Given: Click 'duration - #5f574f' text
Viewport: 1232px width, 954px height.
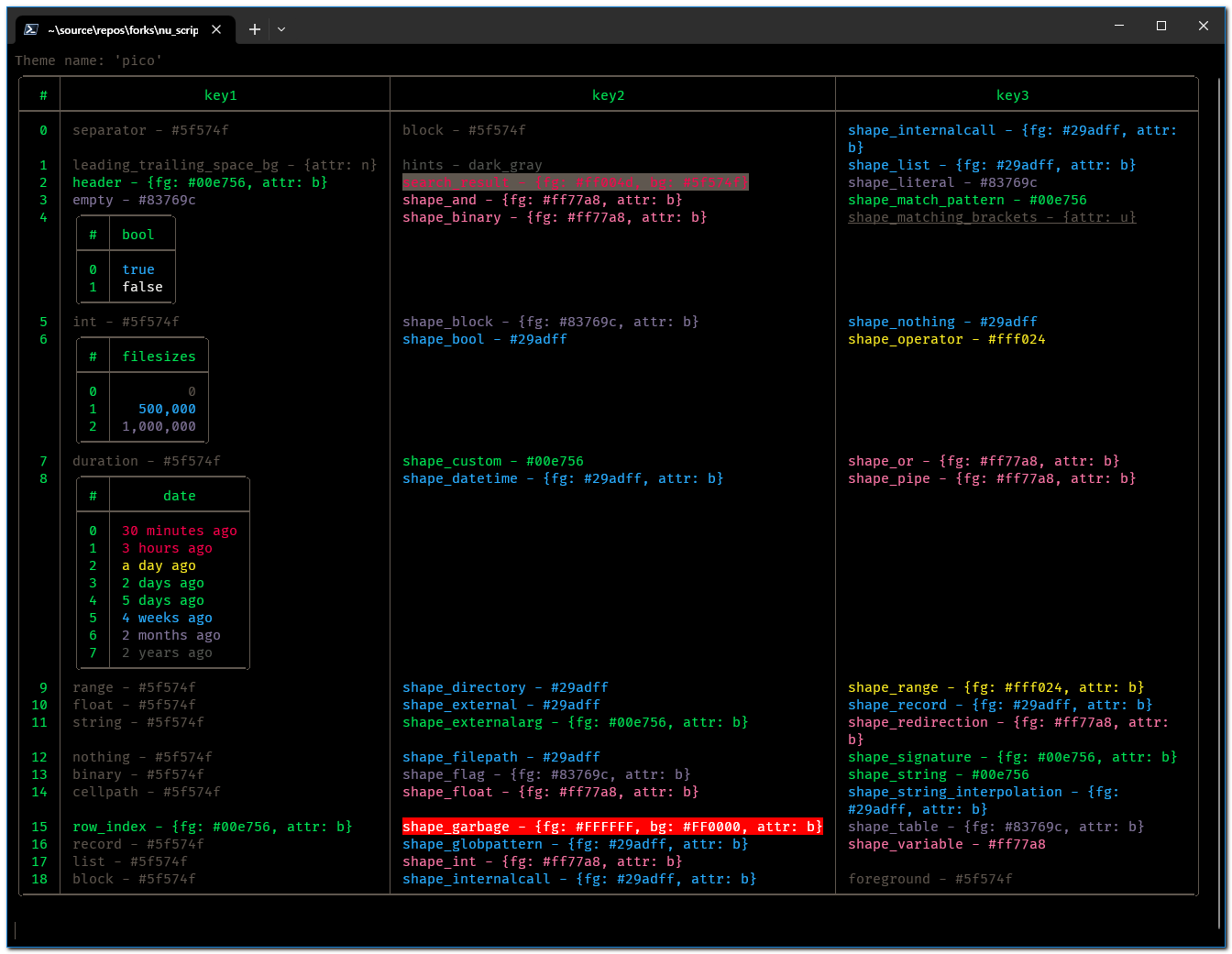Looking at the screenshot, I should 147,461.
